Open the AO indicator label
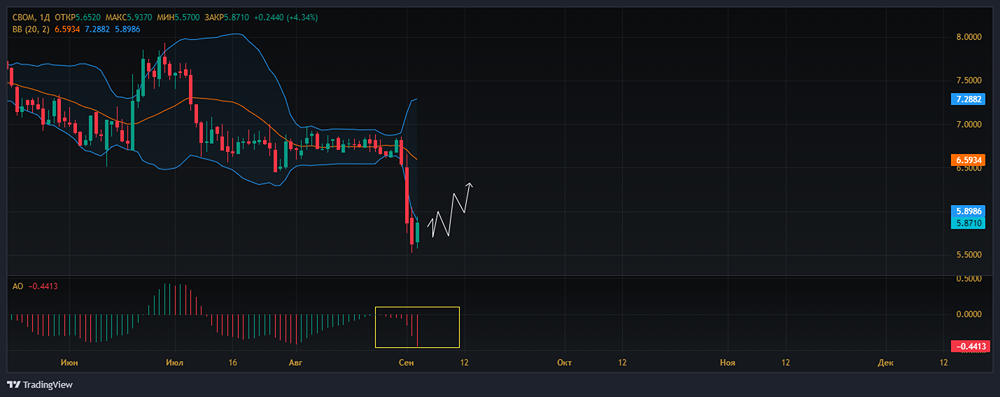 pyautogui.click(x=17, y=286)
